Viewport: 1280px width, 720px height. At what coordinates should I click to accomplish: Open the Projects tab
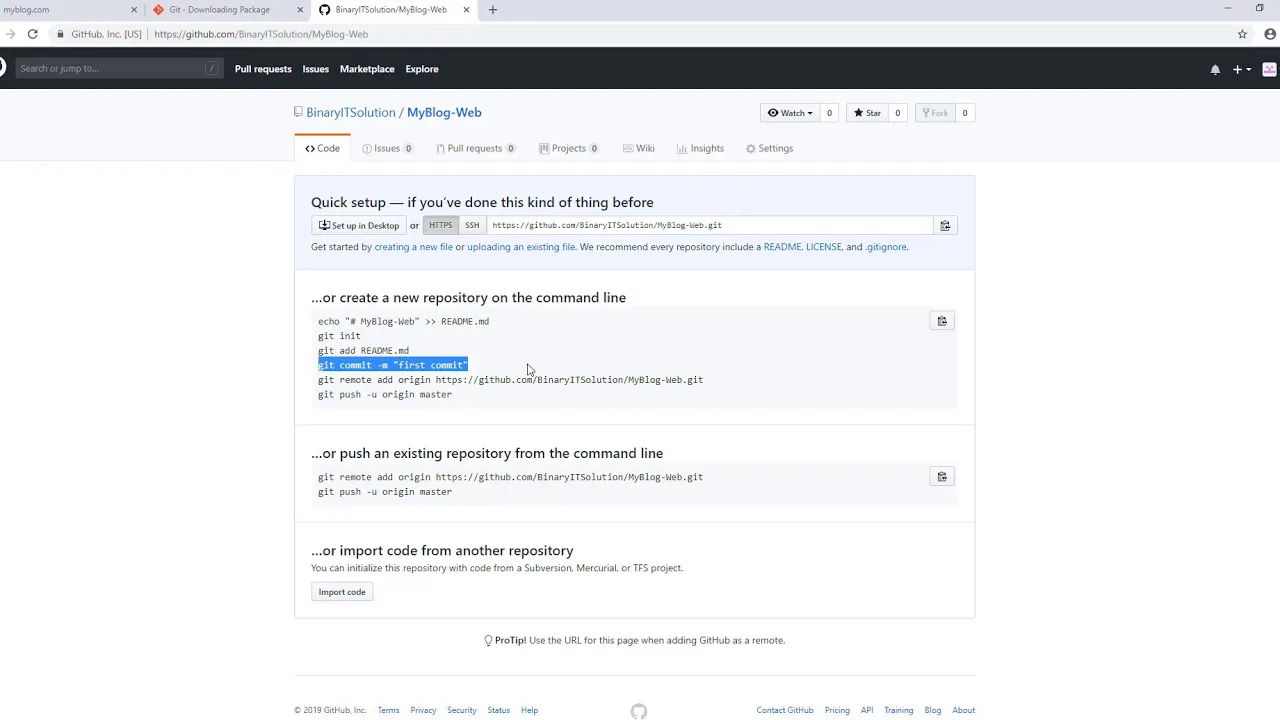pyautogui.click(x=568, y=148)
